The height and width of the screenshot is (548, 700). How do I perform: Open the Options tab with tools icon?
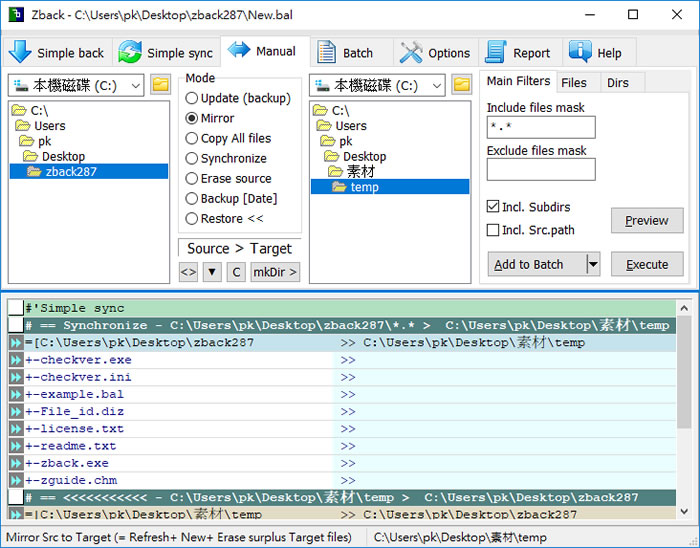435,53
